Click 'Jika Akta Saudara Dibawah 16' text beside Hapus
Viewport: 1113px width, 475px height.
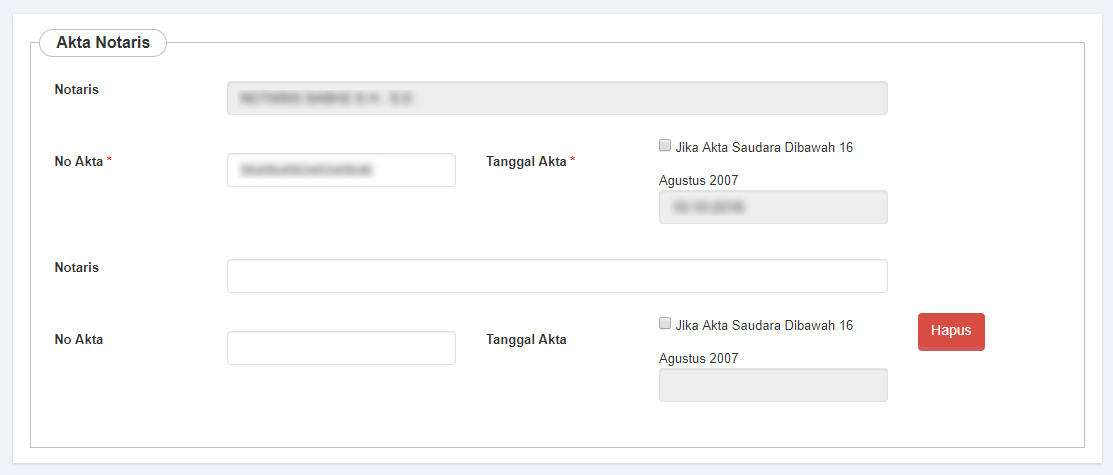click(764, 325)
